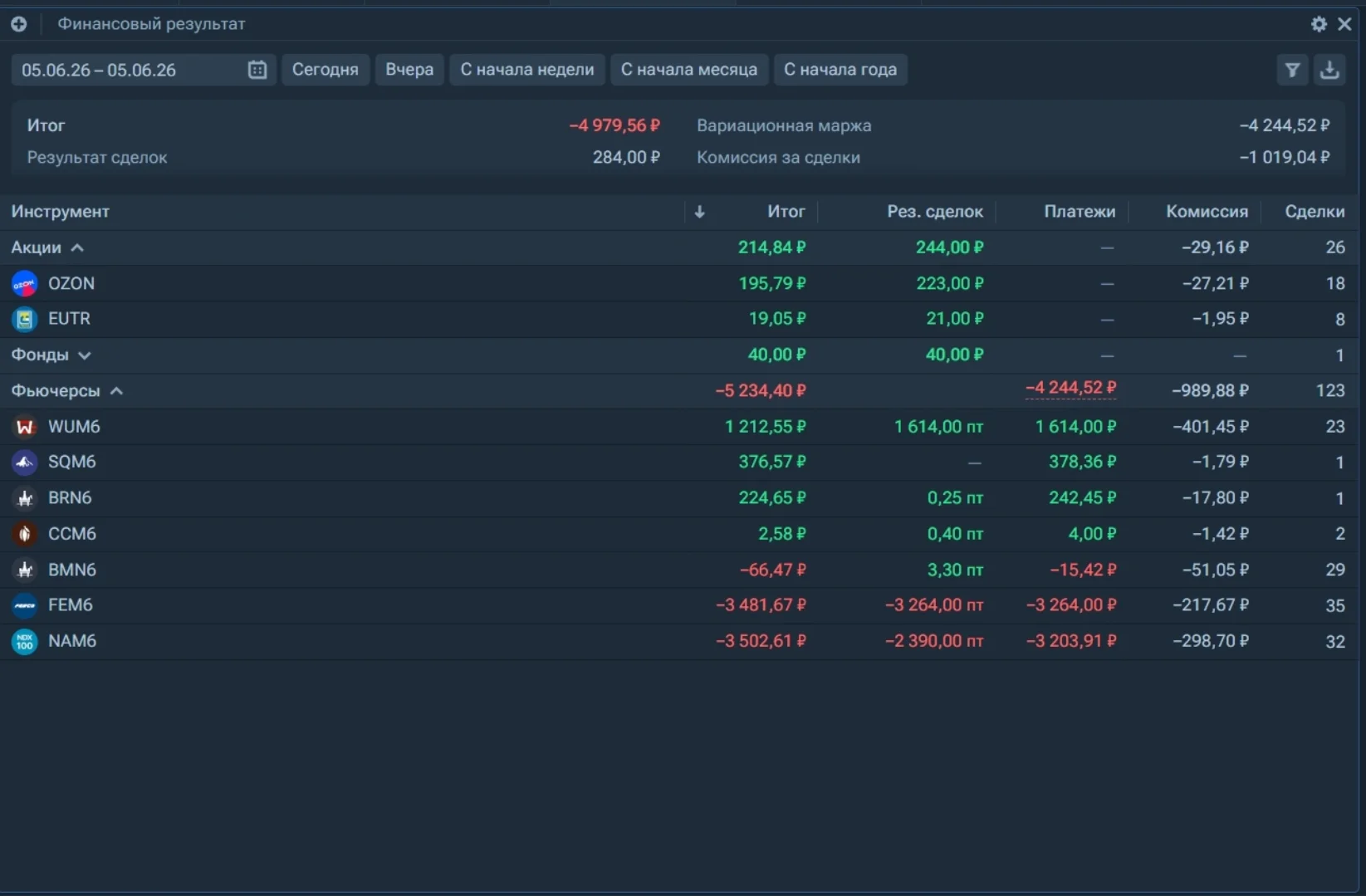Click the EUTR instrument logo

(x=25, y=319)
